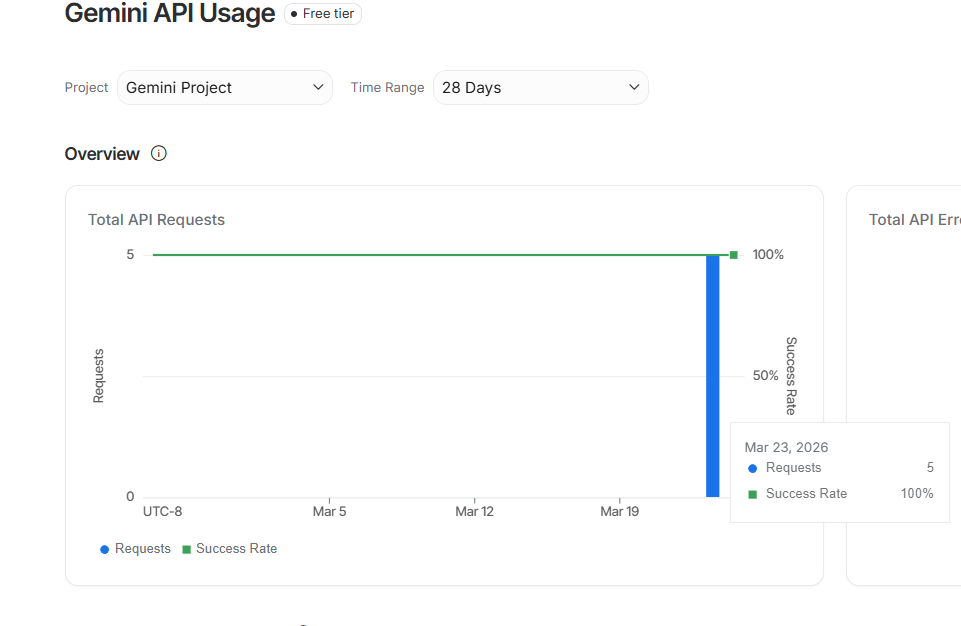The width and height of the screenshot is (961, 626).
Task: Click the Overview section heading
Action: click(102, 154)
